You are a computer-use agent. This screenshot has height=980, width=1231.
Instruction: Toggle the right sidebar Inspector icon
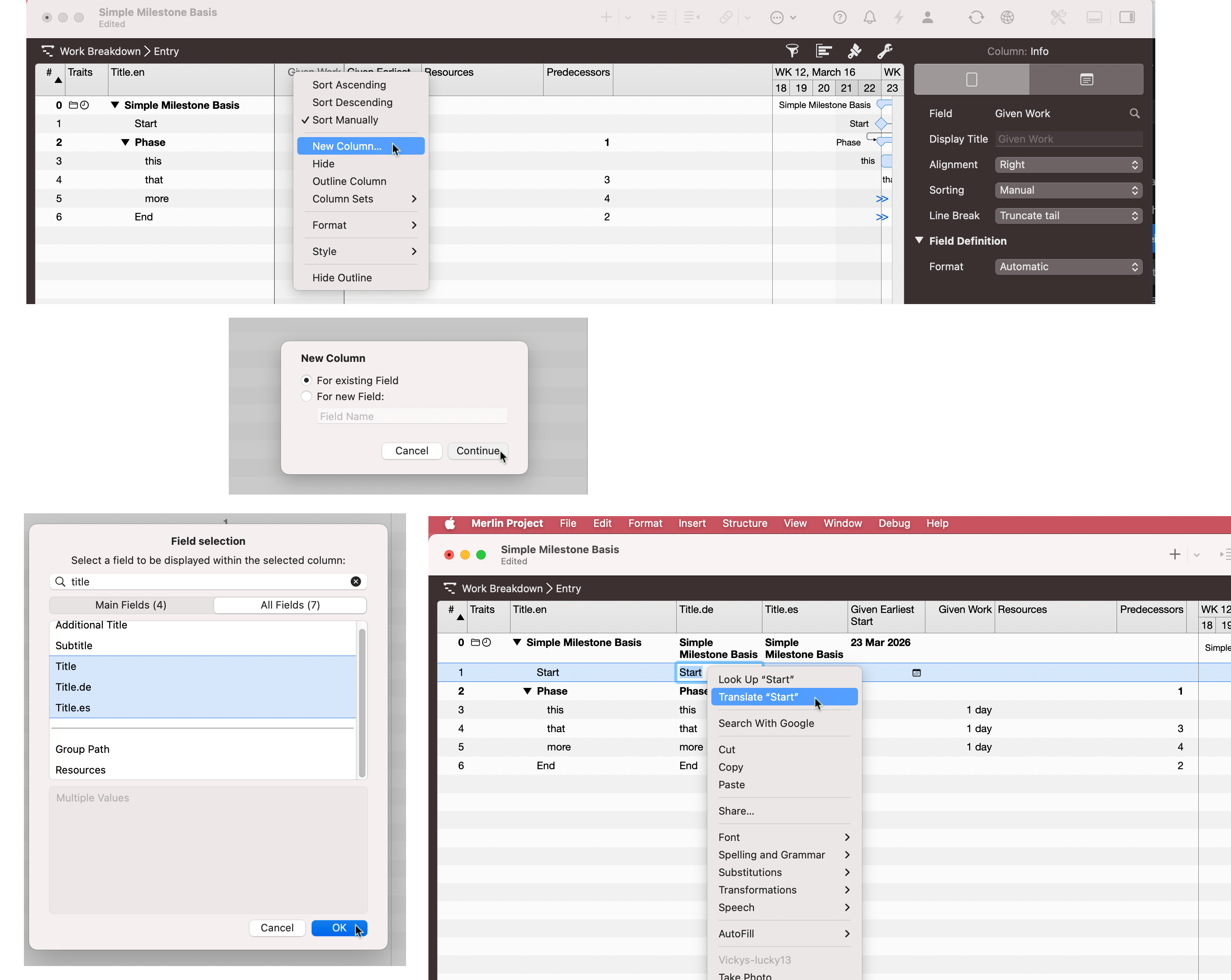click(1127, 17)
